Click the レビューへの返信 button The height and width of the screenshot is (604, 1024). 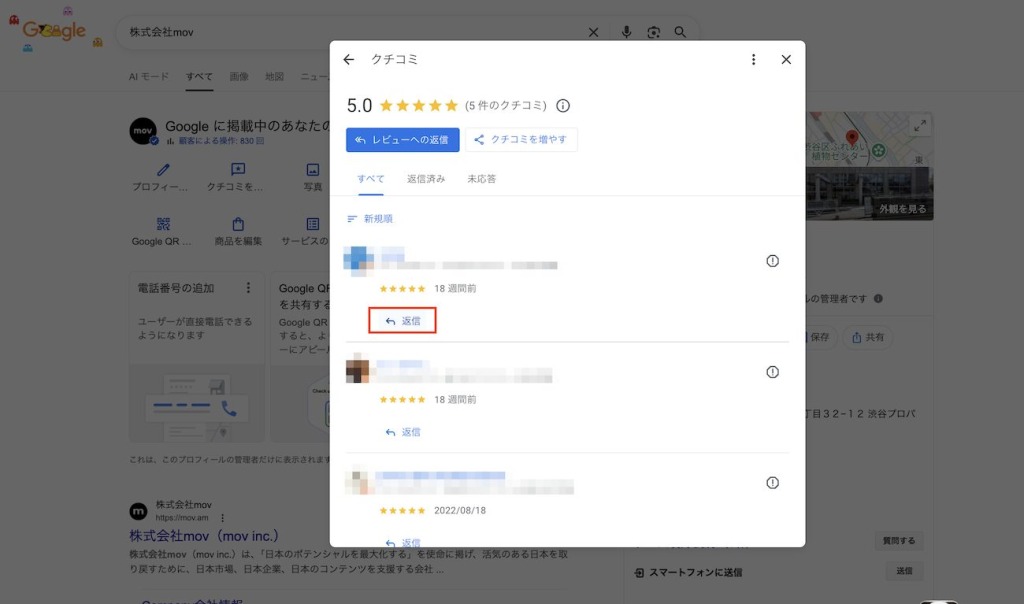pyautogui.click(x=403, y=140)
